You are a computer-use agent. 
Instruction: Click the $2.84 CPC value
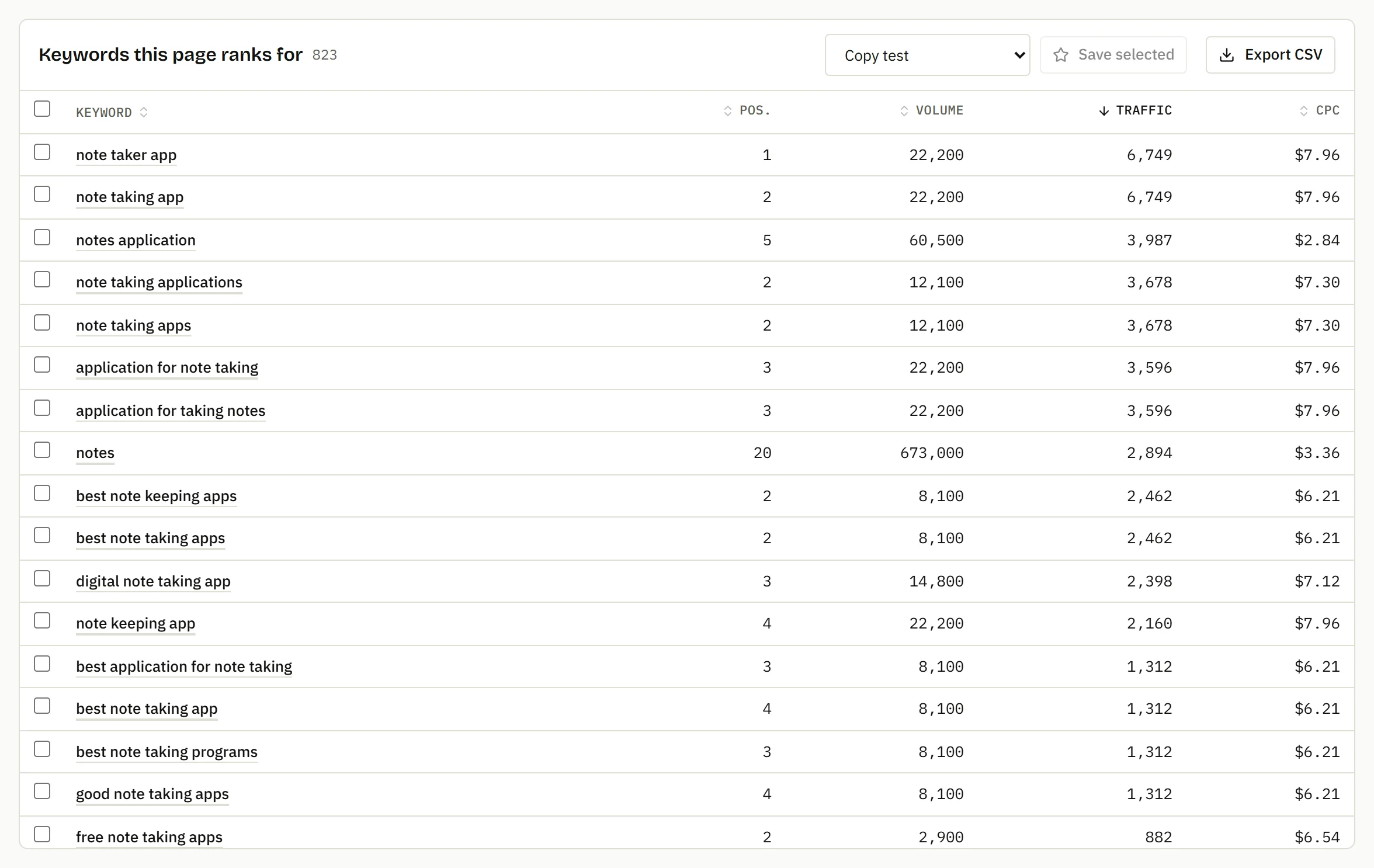coord(1317,241)
